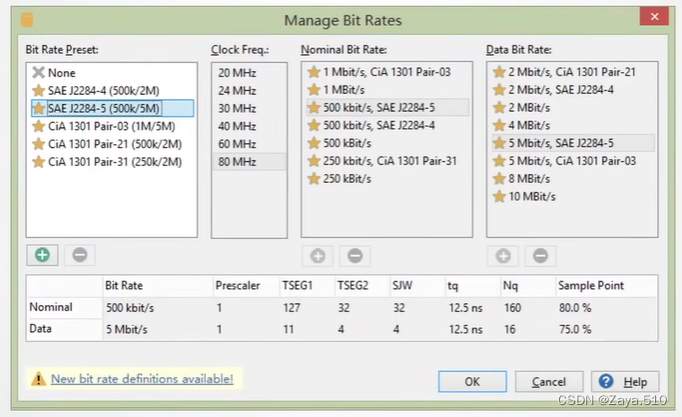Click the remove data bit rate minus button
682x417 pixels.
540,256
